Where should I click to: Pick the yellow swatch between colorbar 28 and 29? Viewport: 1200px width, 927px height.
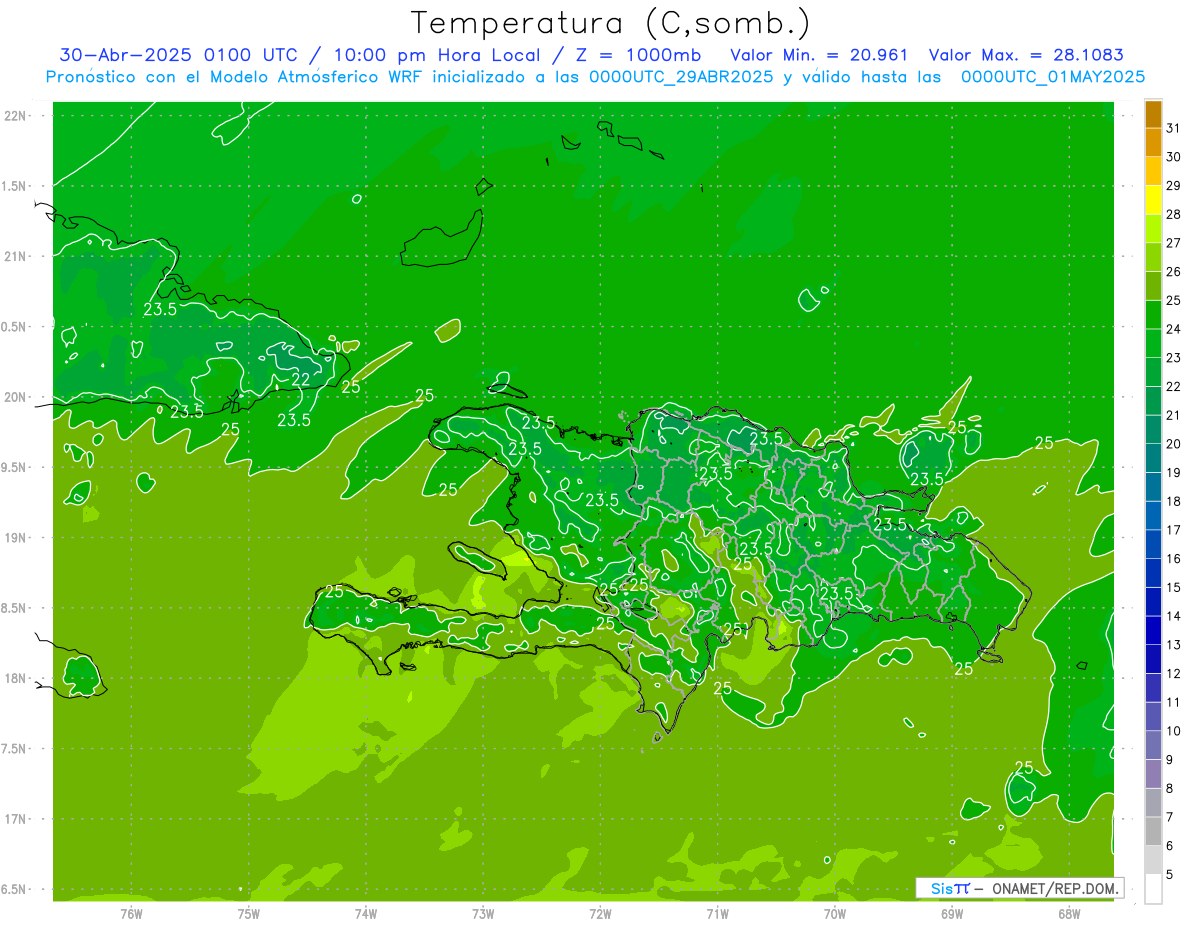(x=1153, y=200)
